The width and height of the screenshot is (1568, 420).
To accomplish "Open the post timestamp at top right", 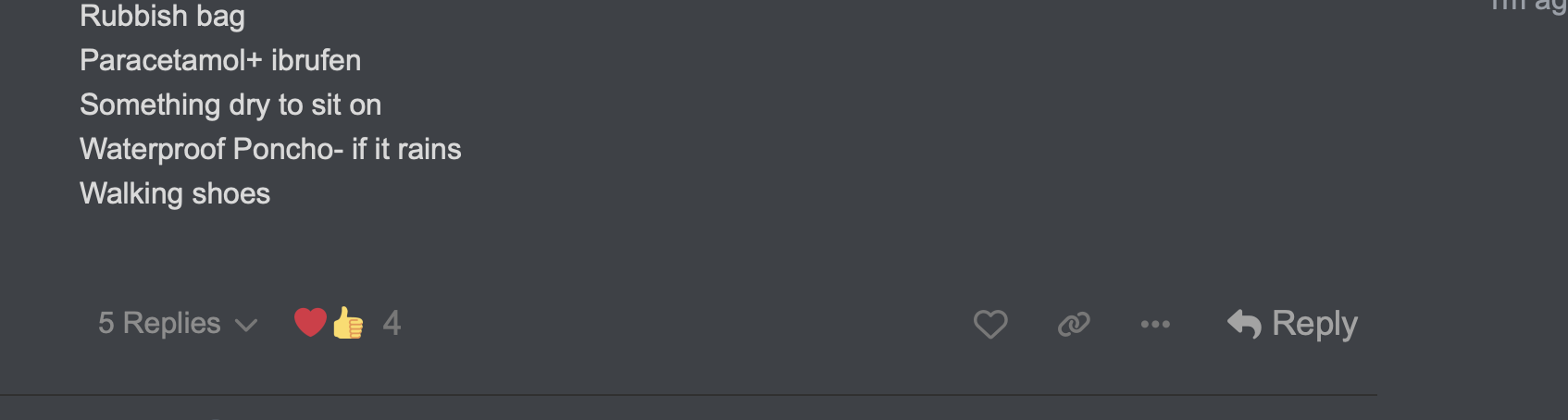I will [x=1527, y=6].
